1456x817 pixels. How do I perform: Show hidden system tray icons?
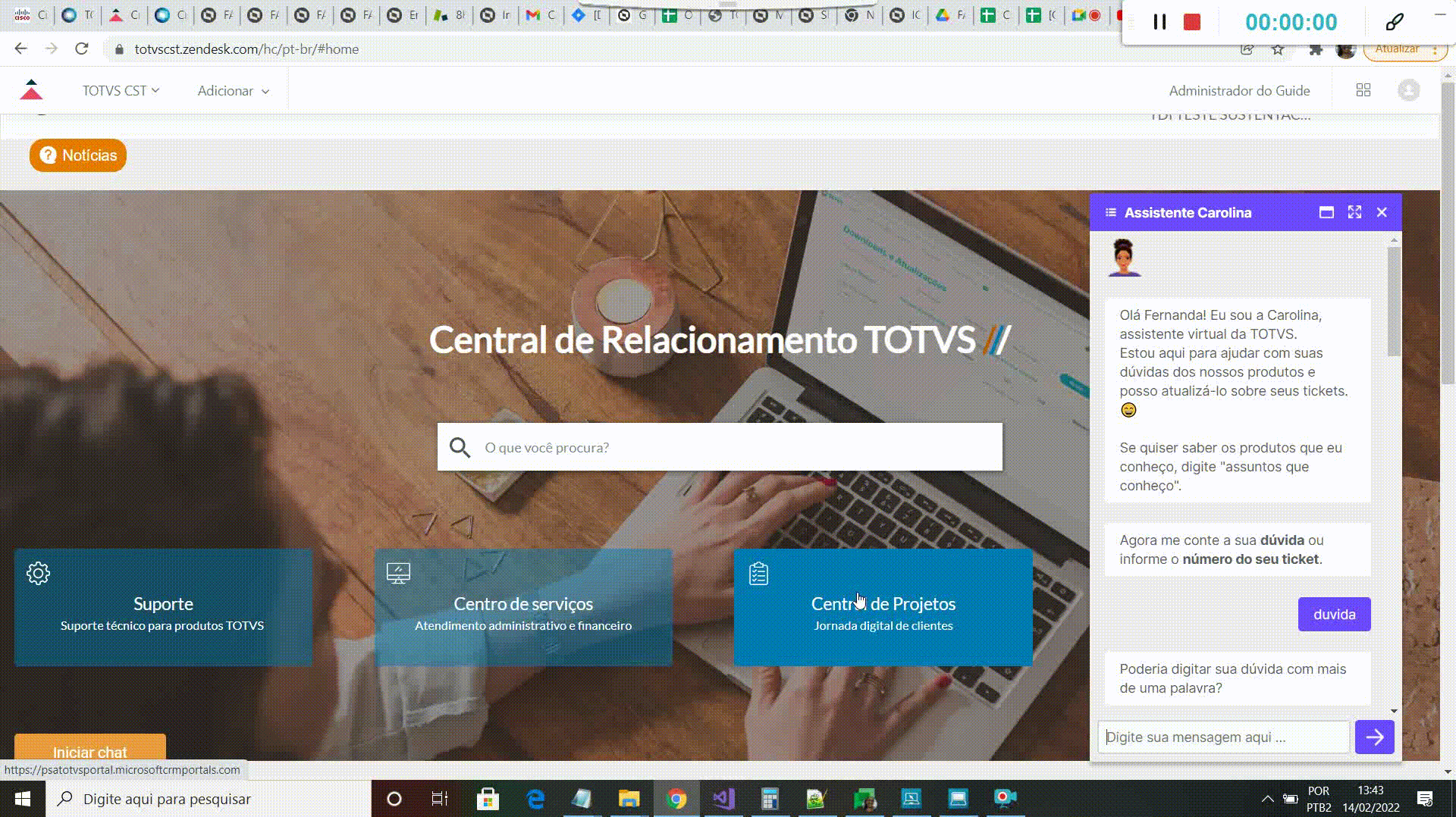pos(1267,799)
